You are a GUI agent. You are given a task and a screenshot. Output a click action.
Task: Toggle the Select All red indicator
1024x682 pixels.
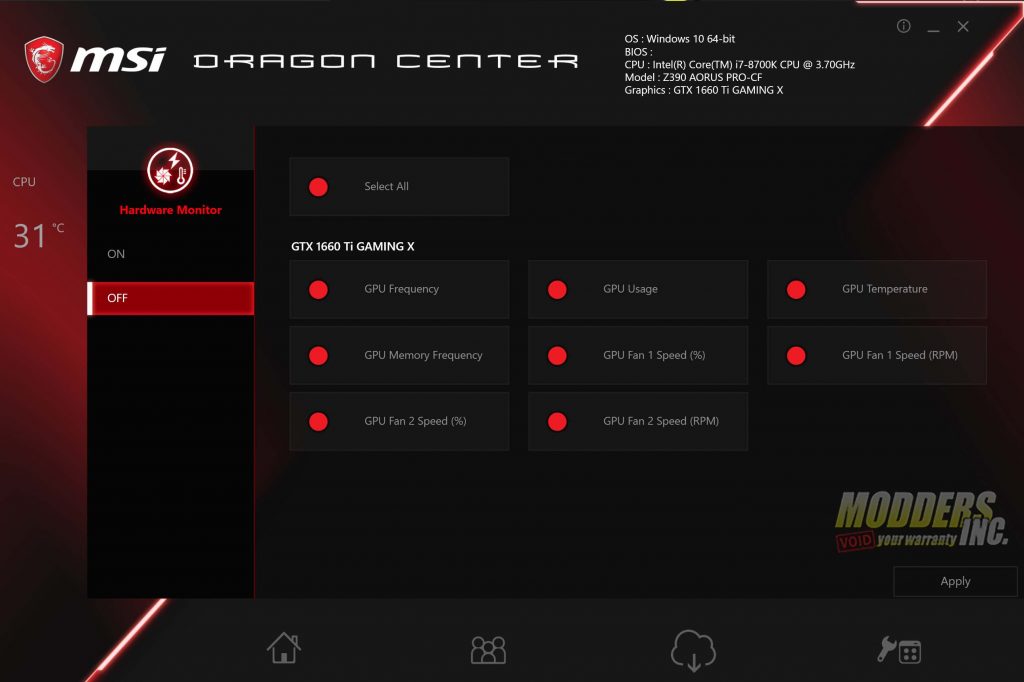click(318, 187)
